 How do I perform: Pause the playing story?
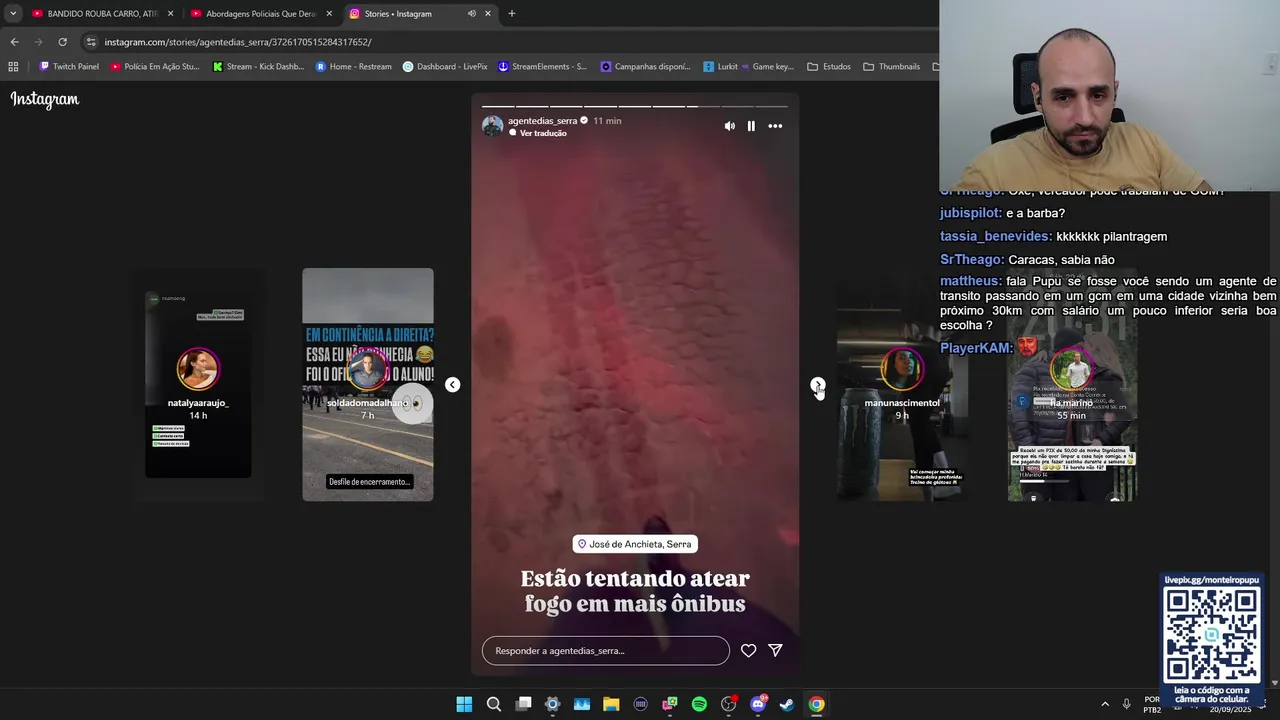pyautogui.click(x=751, y=126)
